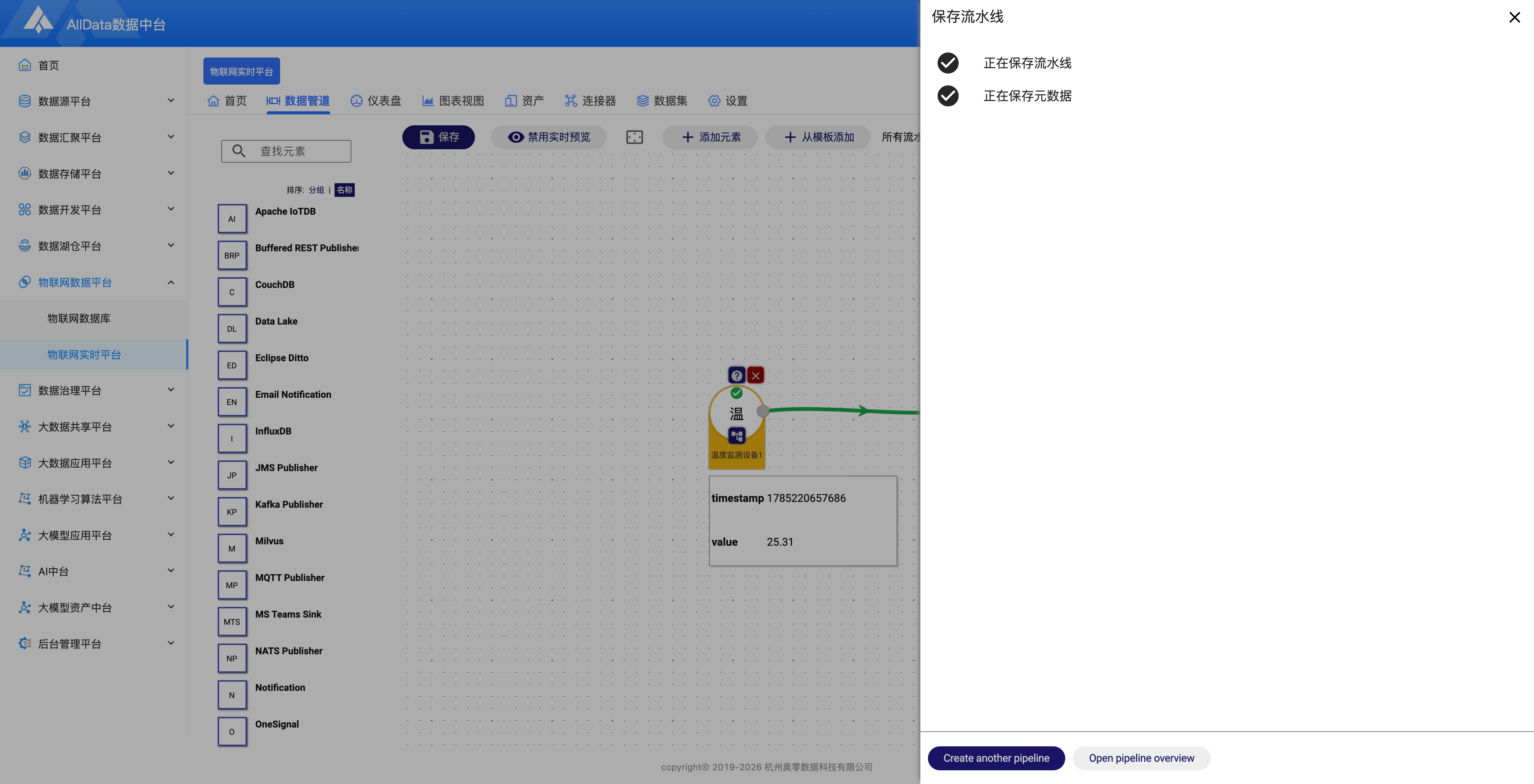
Task: Select the MS Teams Sink MTS icon
Action: click(x=232, y=621)
